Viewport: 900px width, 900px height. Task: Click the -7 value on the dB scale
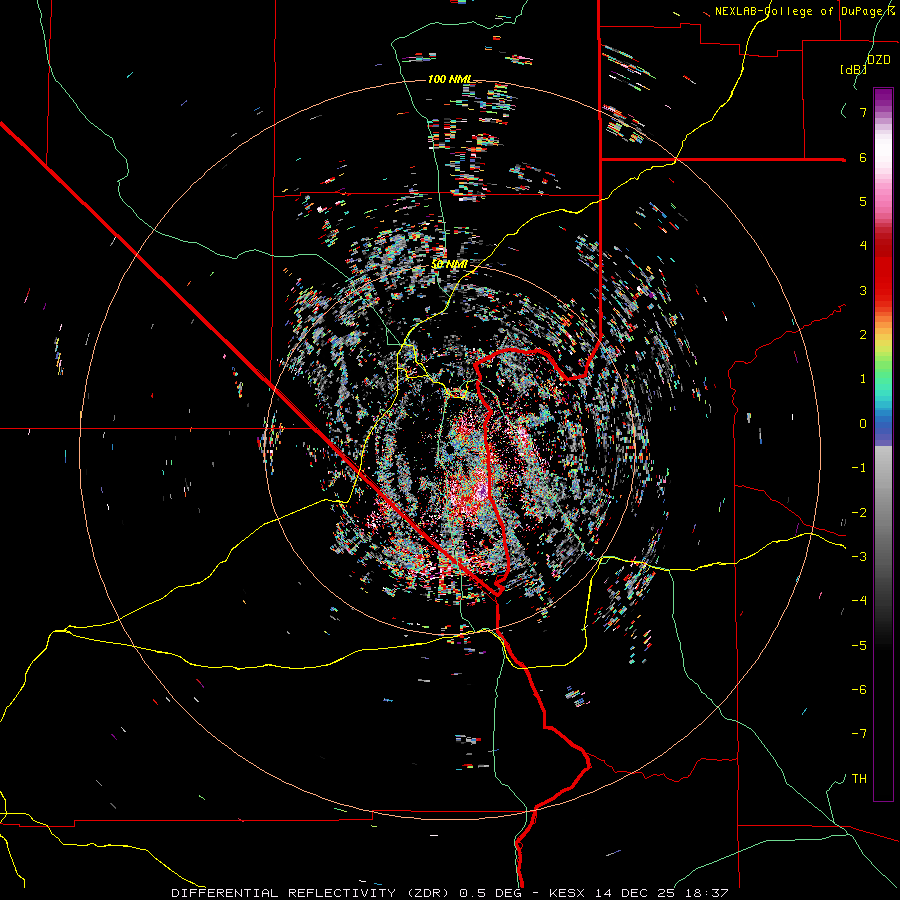[x=859, y=734]
